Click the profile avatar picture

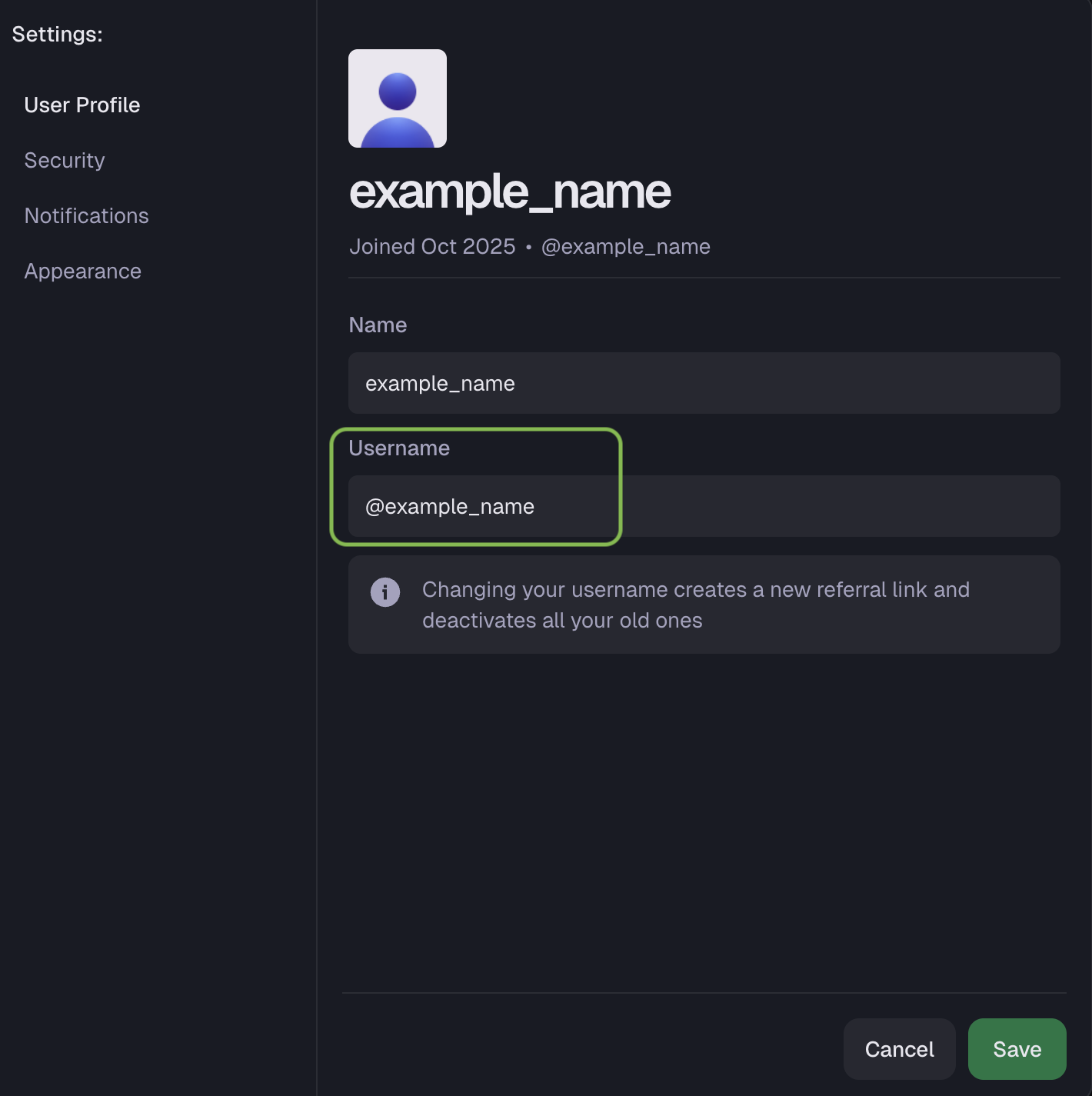[x=397, y=98]
